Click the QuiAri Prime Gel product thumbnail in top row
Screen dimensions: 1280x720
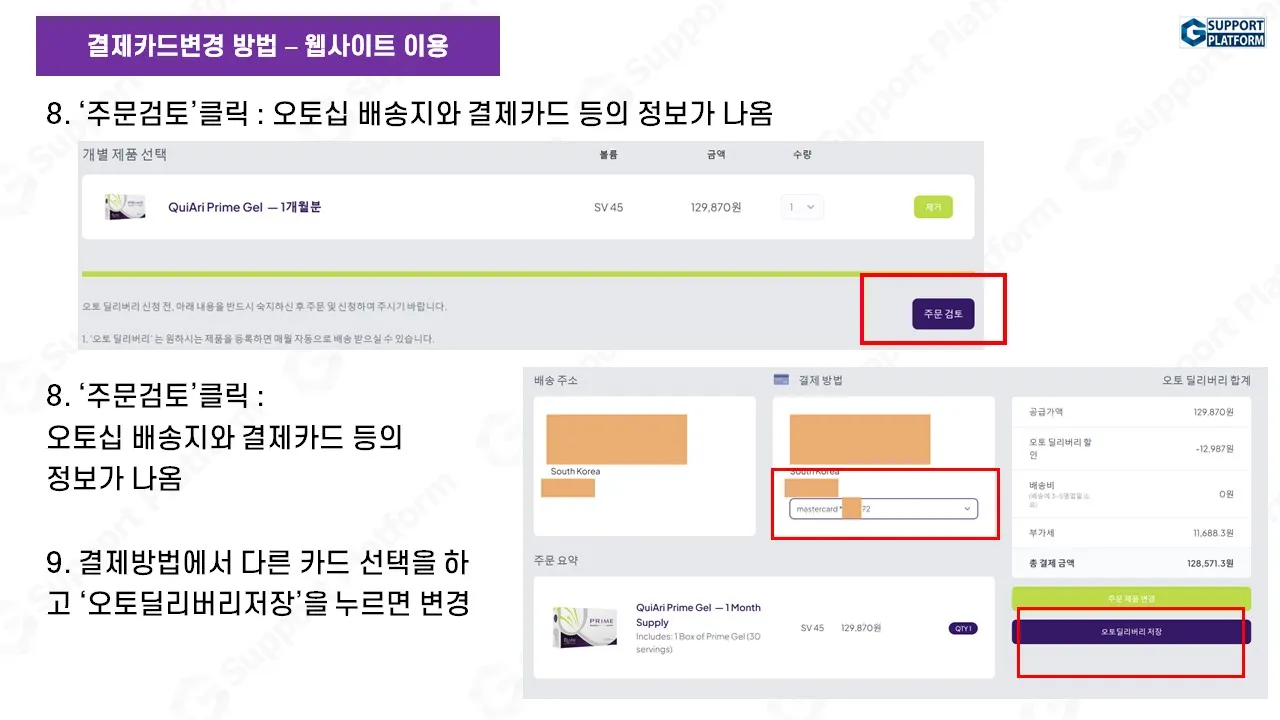pyautogui.click(x=125, y=207)
